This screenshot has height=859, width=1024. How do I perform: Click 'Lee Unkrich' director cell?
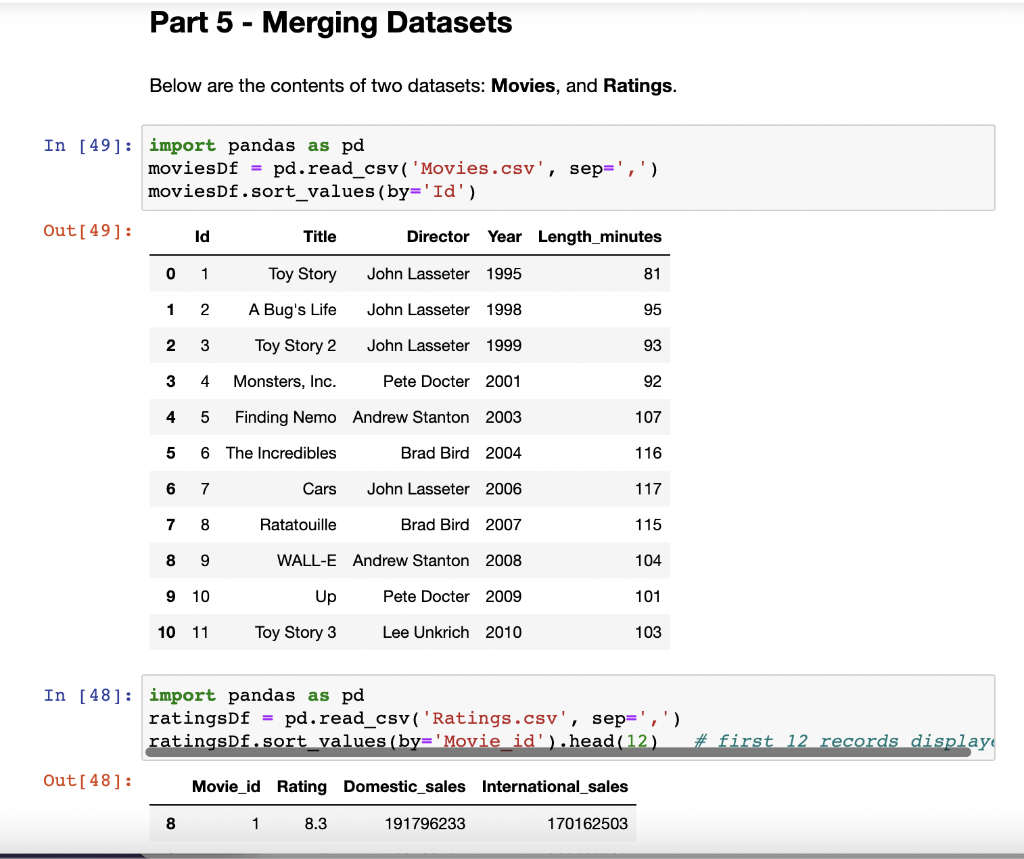click(426, 632)
